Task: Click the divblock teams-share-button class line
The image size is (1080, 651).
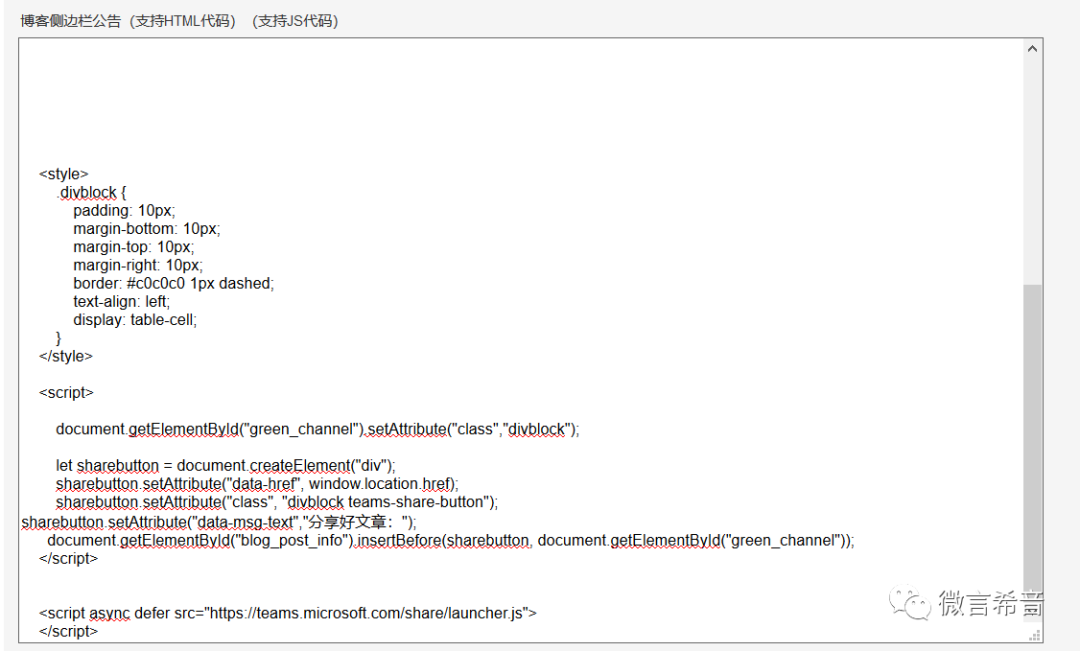Action: [277, 502]
